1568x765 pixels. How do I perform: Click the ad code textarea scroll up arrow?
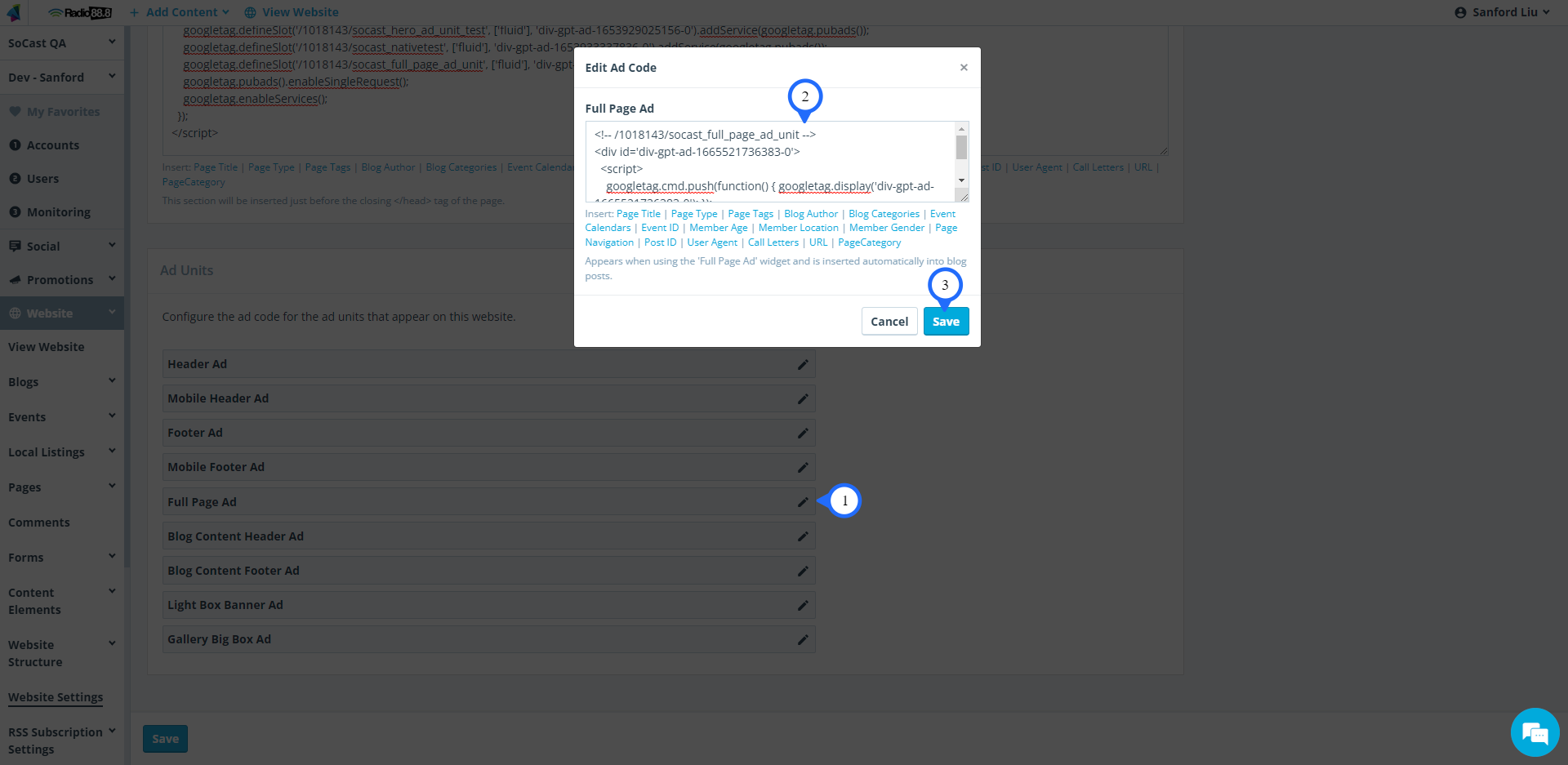tap(962, 129)
